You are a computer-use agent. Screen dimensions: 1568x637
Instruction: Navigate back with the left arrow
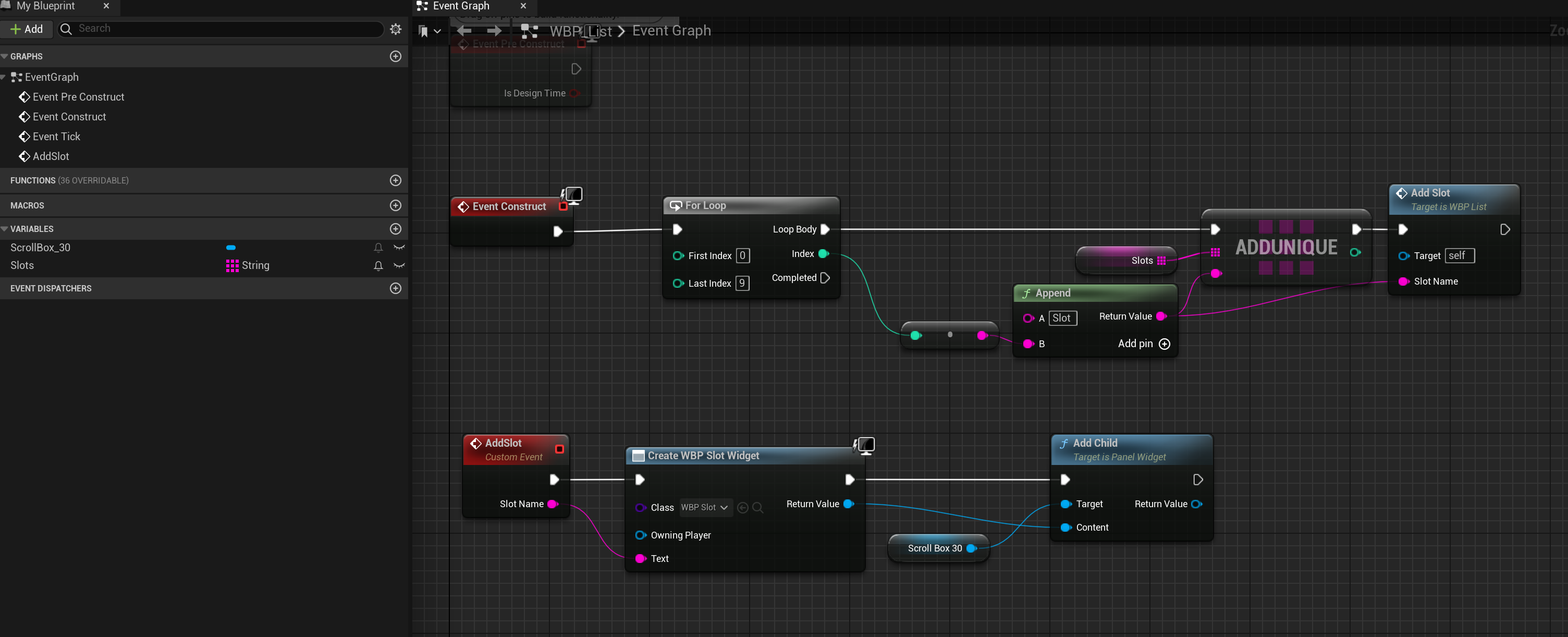pos(464,30)
